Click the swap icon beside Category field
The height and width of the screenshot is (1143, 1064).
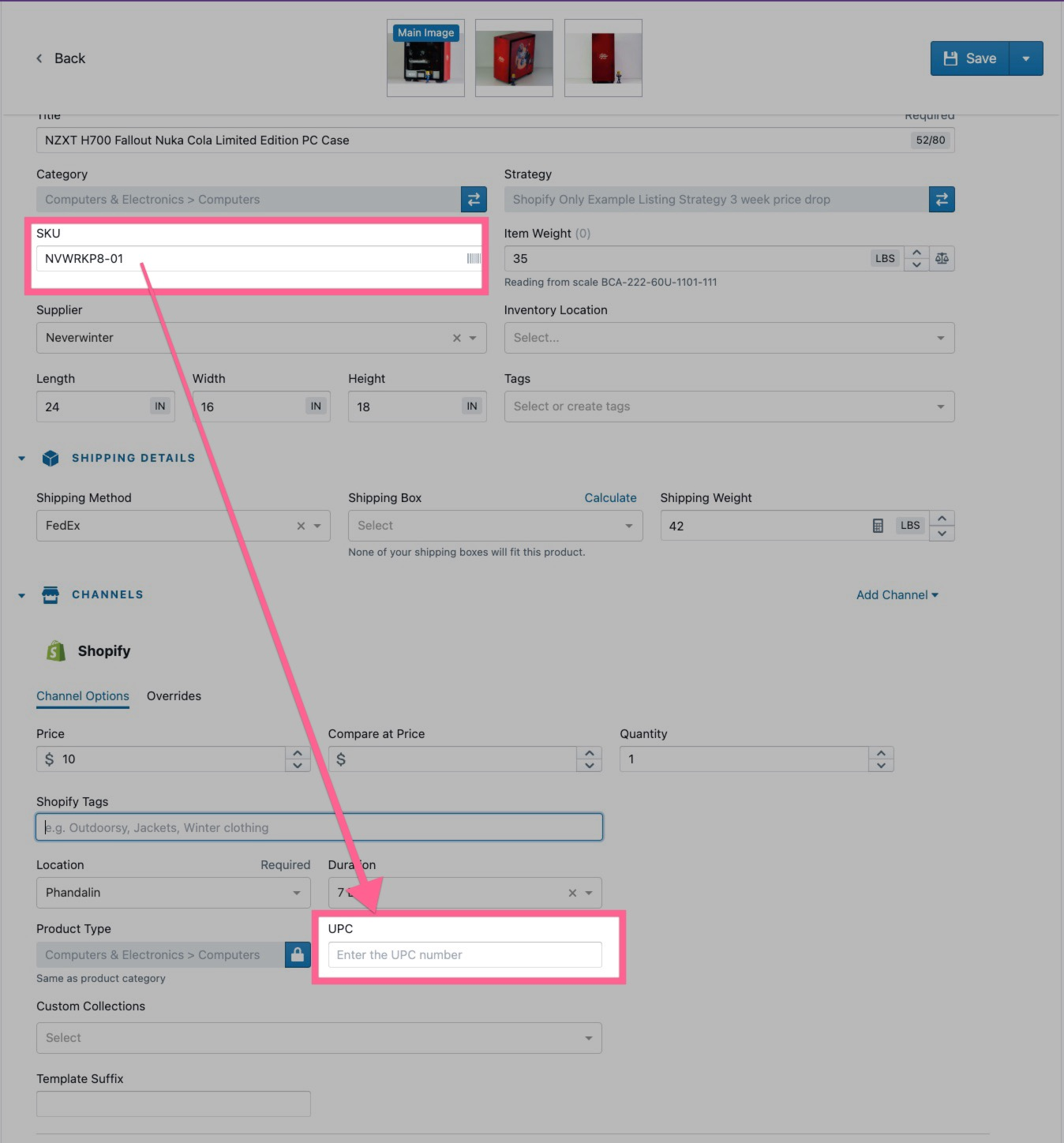click(474, 200)
